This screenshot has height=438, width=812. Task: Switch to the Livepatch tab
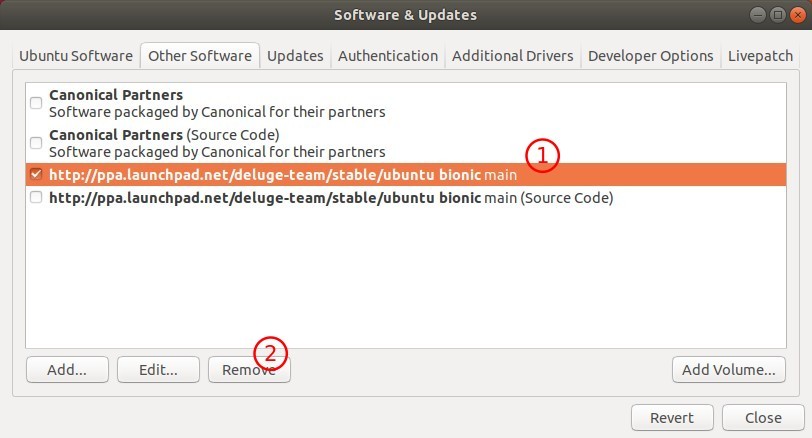click(760, 56)
